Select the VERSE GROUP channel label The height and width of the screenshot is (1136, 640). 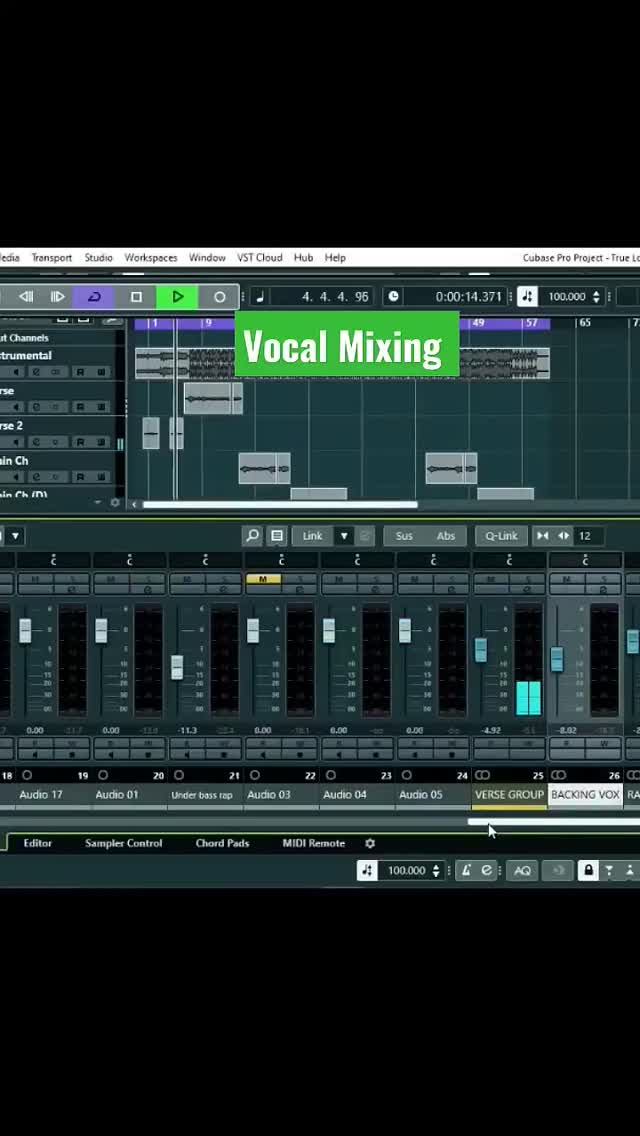coord(509,795)
